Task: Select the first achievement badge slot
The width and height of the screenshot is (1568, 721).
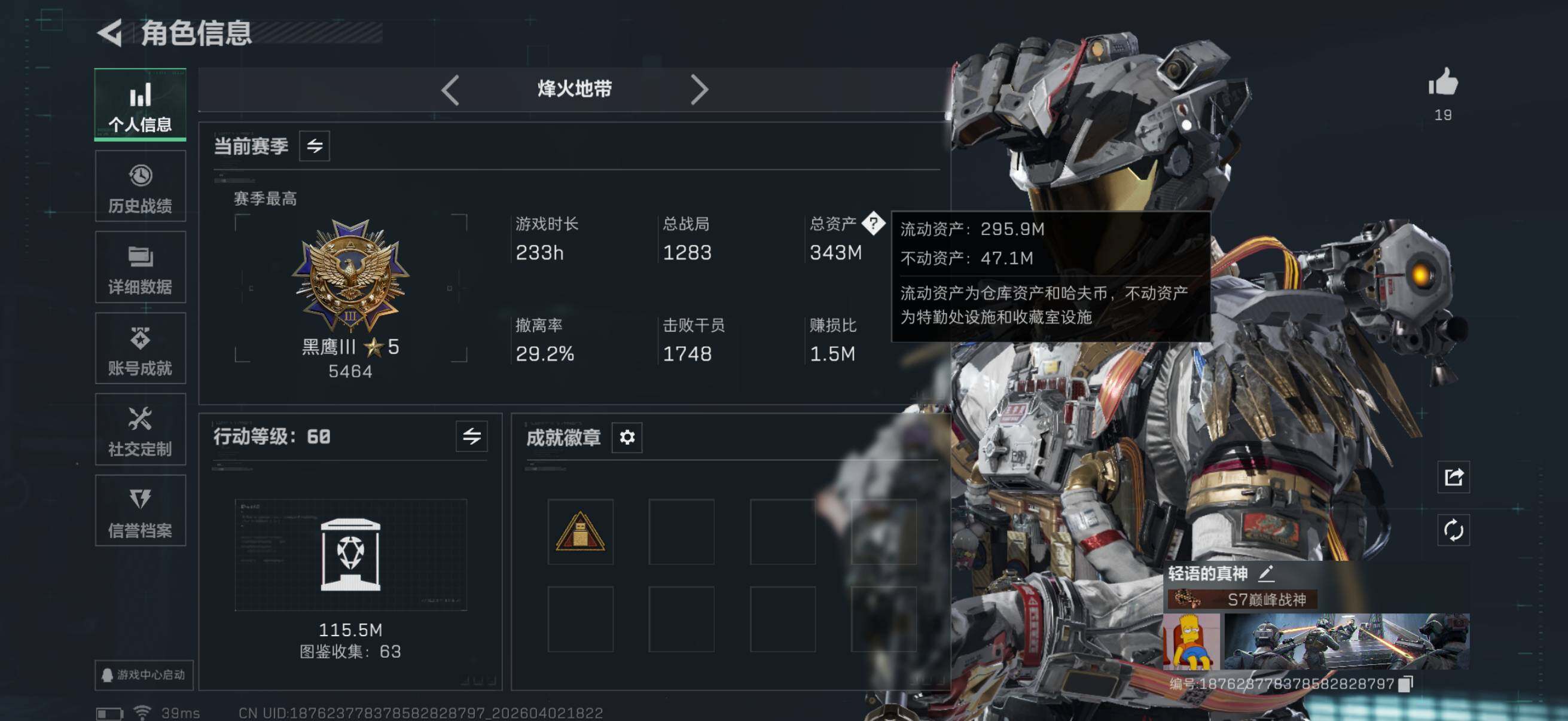Action: pos(580,531)
